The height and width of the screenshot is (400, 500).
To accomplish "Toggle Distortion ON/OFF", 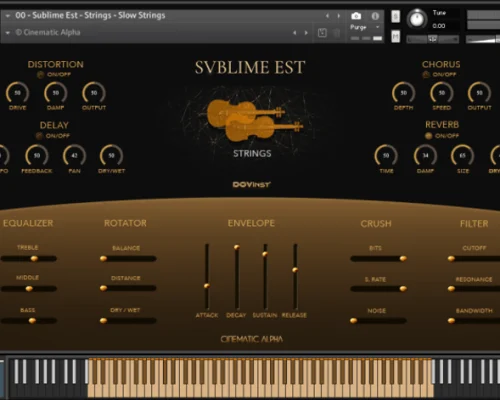I will [x=41, y=75].
